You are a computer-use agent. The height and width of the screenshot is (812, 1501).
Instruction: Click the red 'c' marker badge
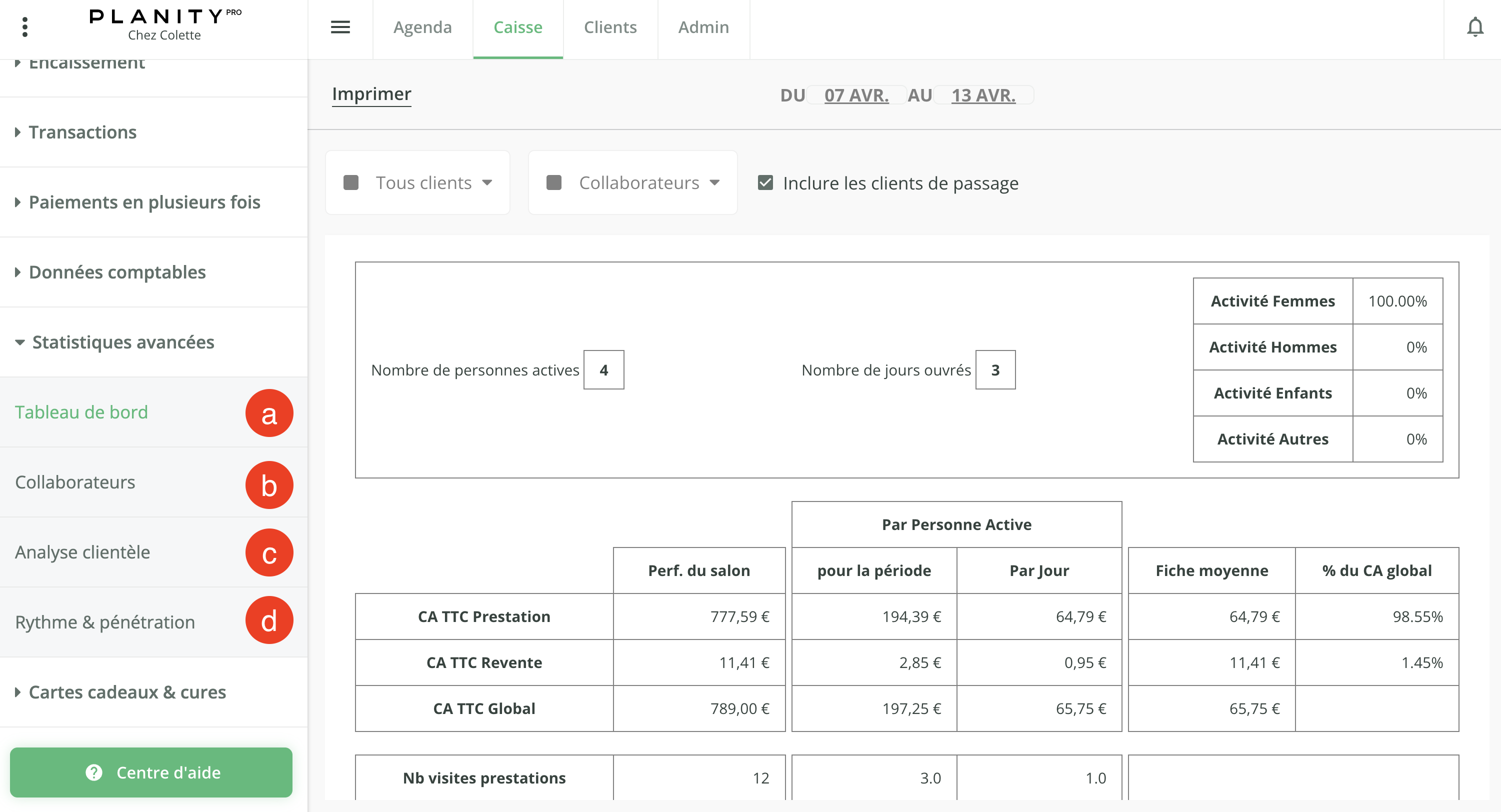[x=268, y=552]
